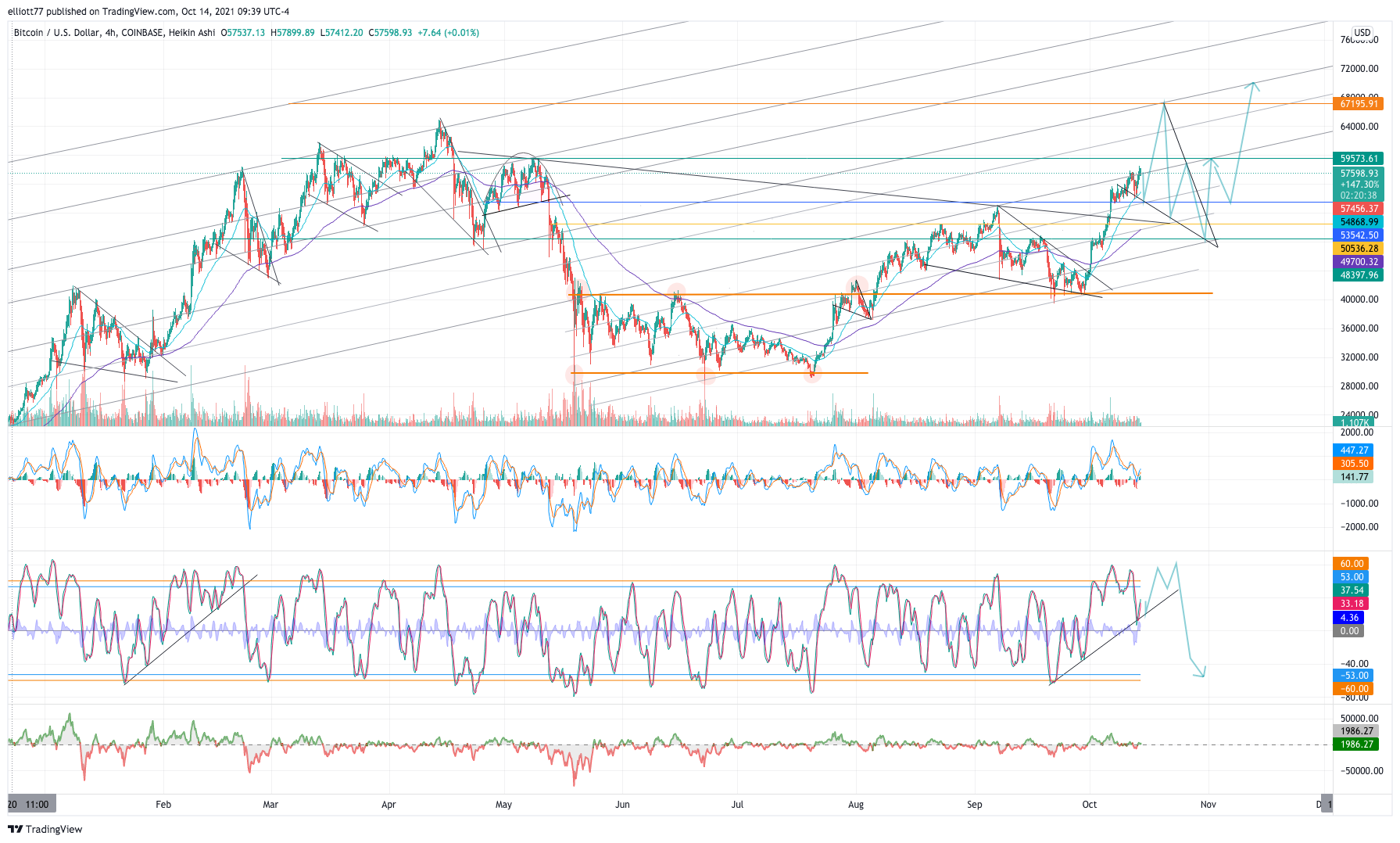
Task: Click the change value +7.64 (+0.01%)
Action: click(x=448, y=33)
